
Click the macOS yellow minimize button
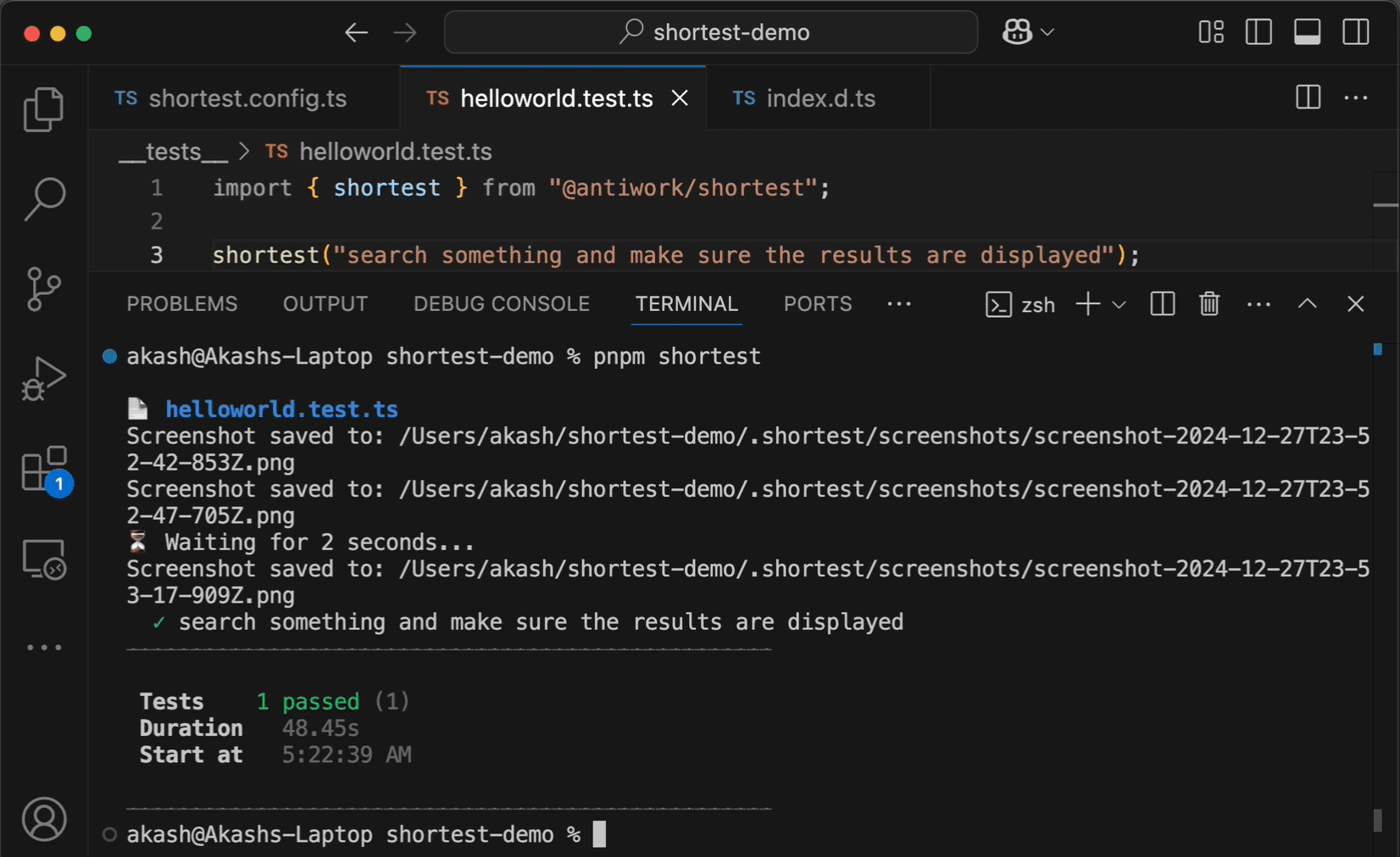[58, 33]
